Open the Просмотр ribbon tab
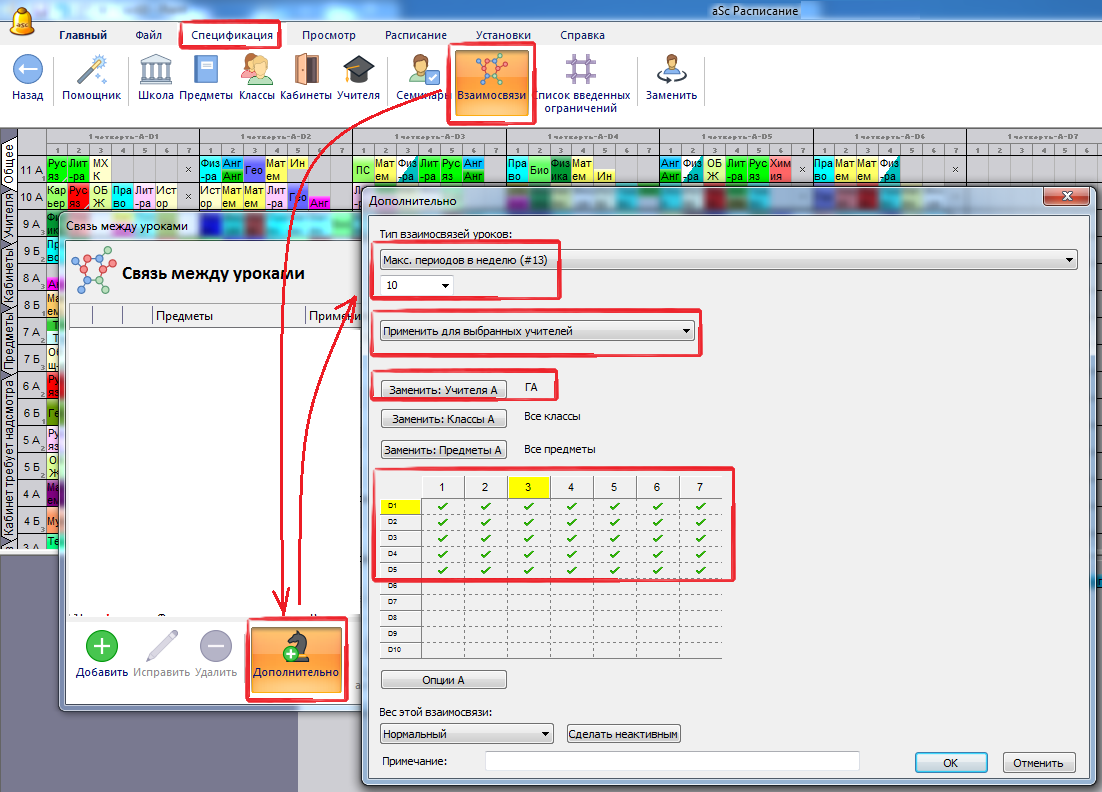 329,35
